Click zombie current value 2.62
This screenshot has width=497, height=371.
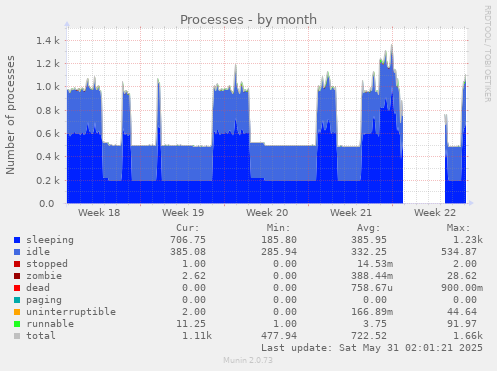194,276
